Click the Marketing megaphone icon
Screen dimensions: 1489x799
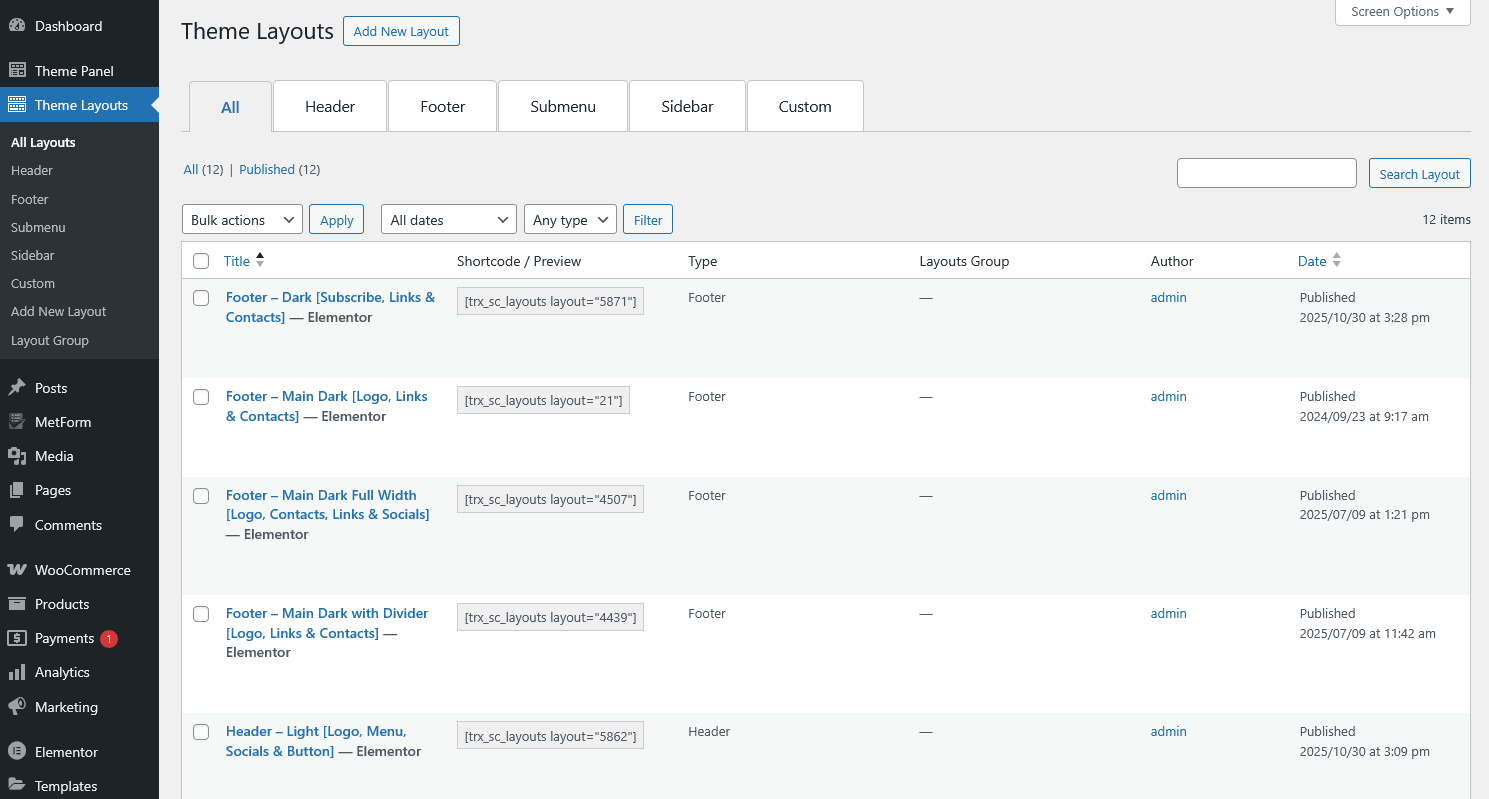coord(17,707)
